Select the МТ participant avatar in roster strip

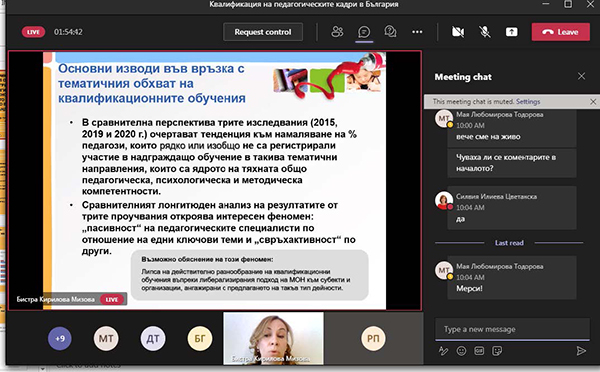pyautogui.click(x=106, y=338)
